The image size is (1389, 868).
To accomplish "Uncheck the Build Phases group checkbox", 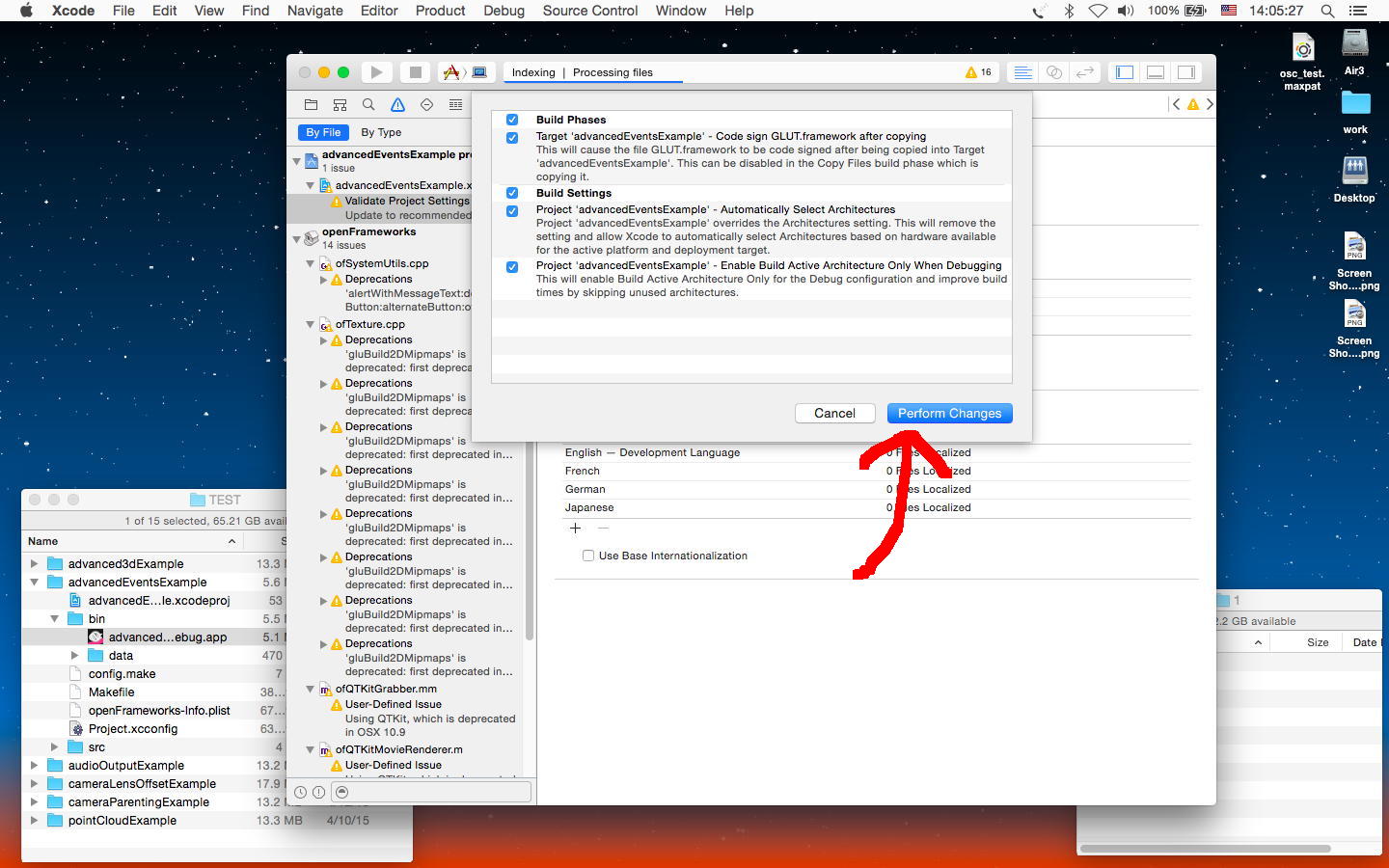I will [x=512, y=120].
